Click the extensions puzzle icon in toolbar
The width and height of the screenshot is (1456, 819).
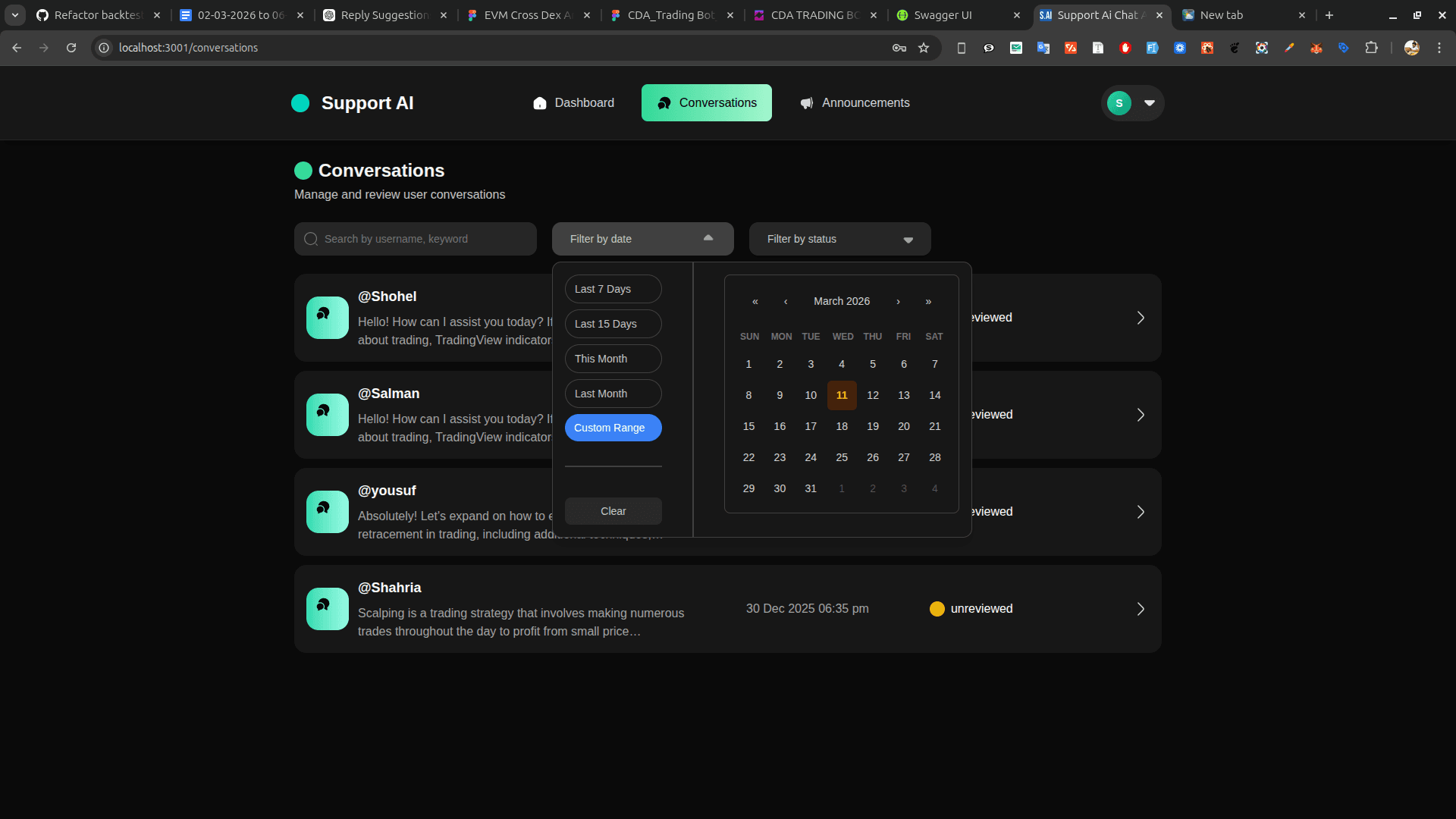click(1372, 47)
